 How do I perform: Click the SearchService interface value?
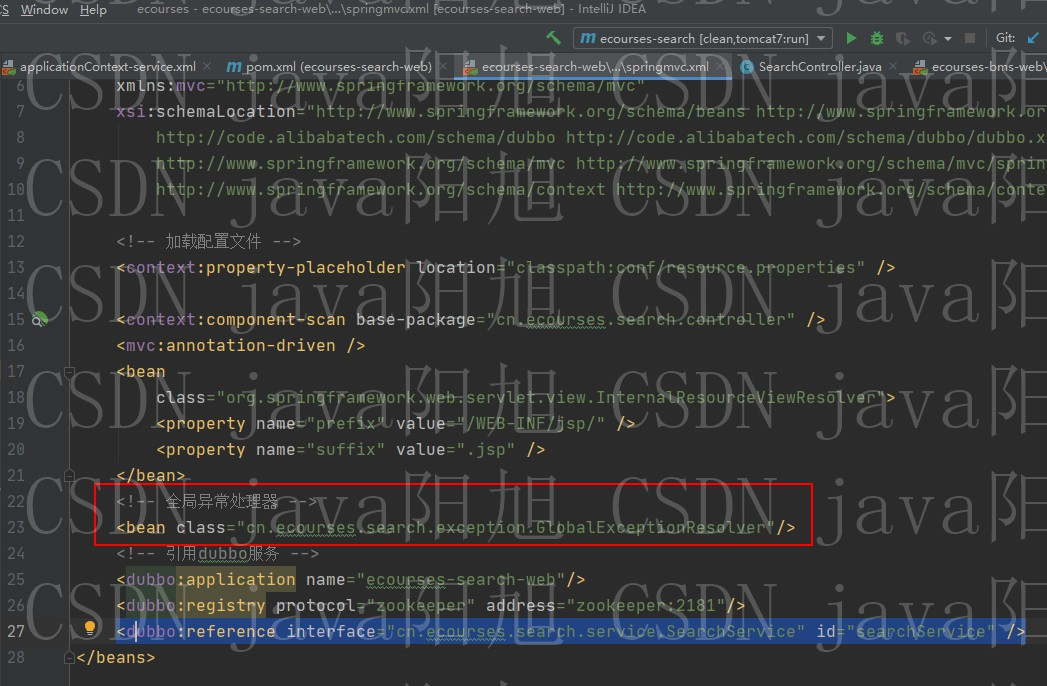pos(596,631)
